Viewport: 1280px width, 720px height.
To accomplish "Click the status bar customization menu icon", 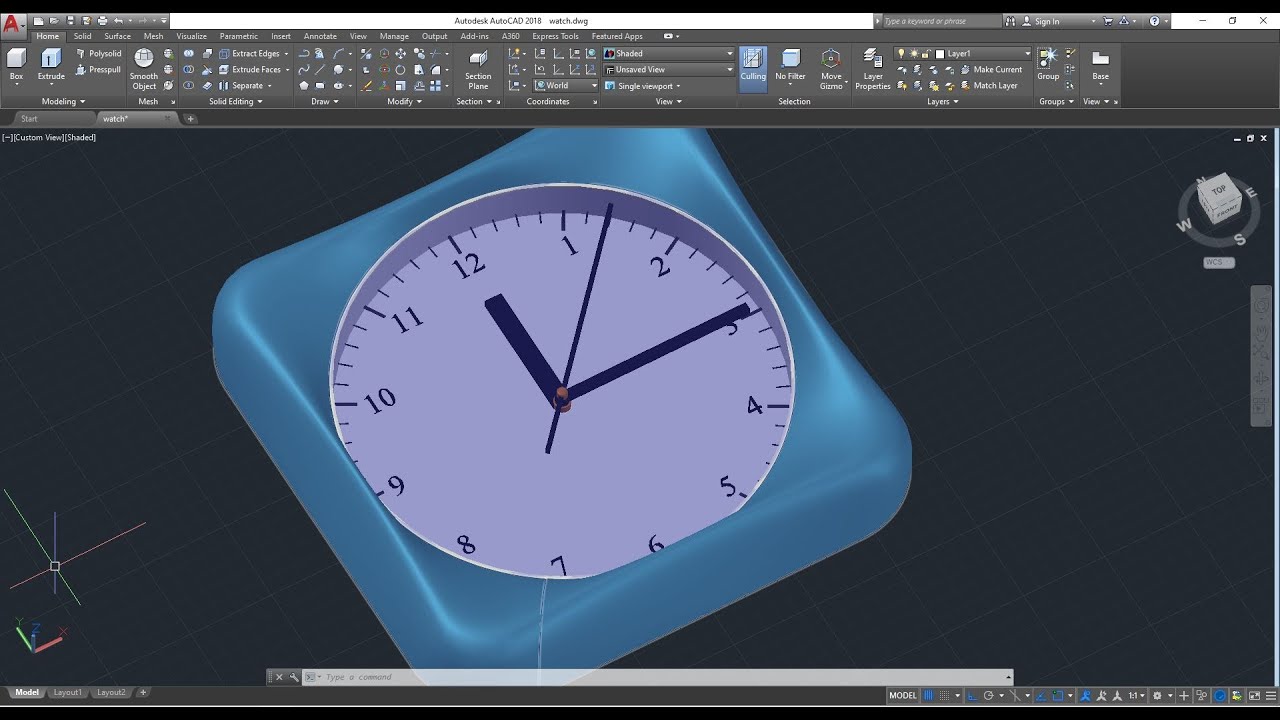I will tap(1269, 695).
